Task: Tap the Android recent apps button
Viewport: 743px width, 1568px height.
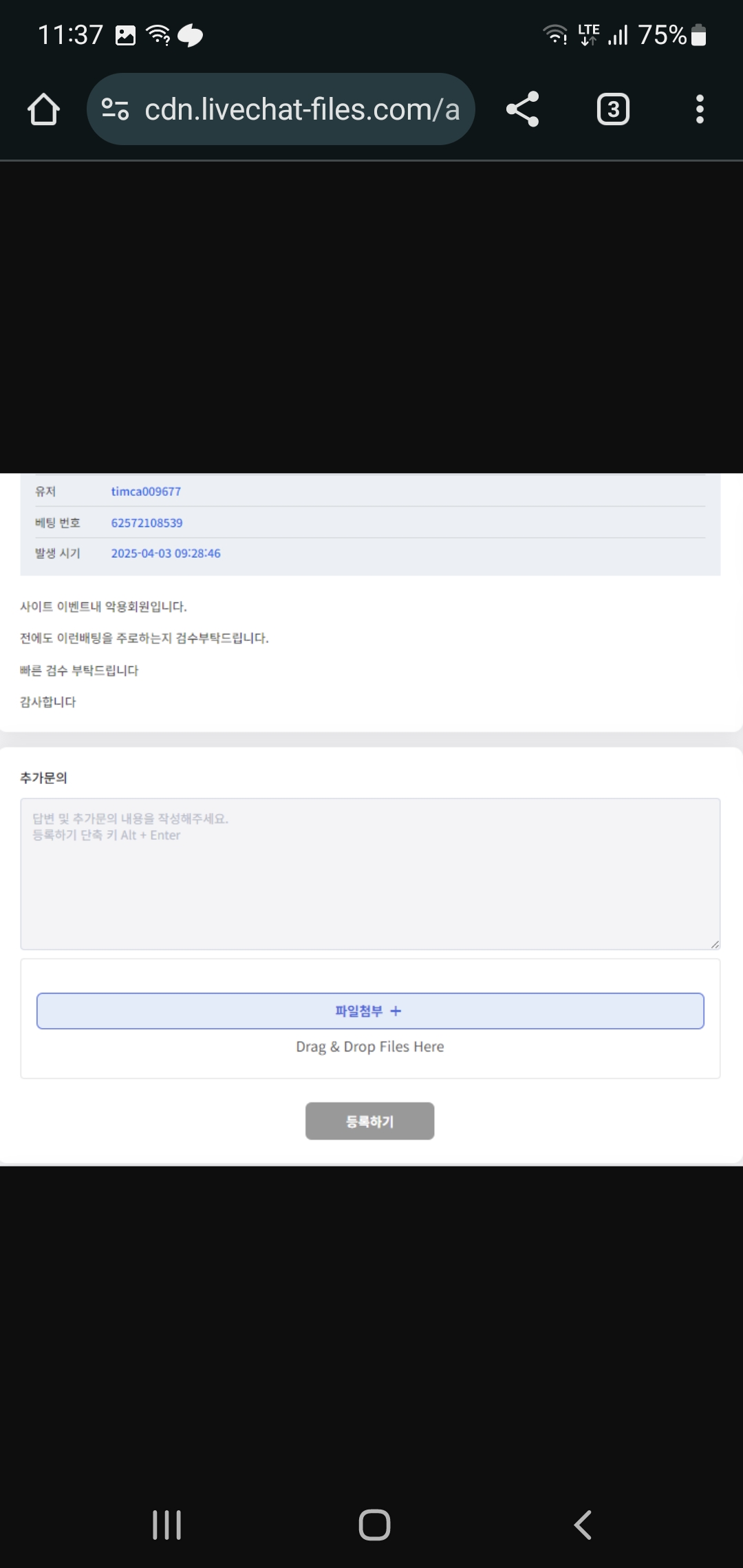Action: click(x=166, y=1525)
